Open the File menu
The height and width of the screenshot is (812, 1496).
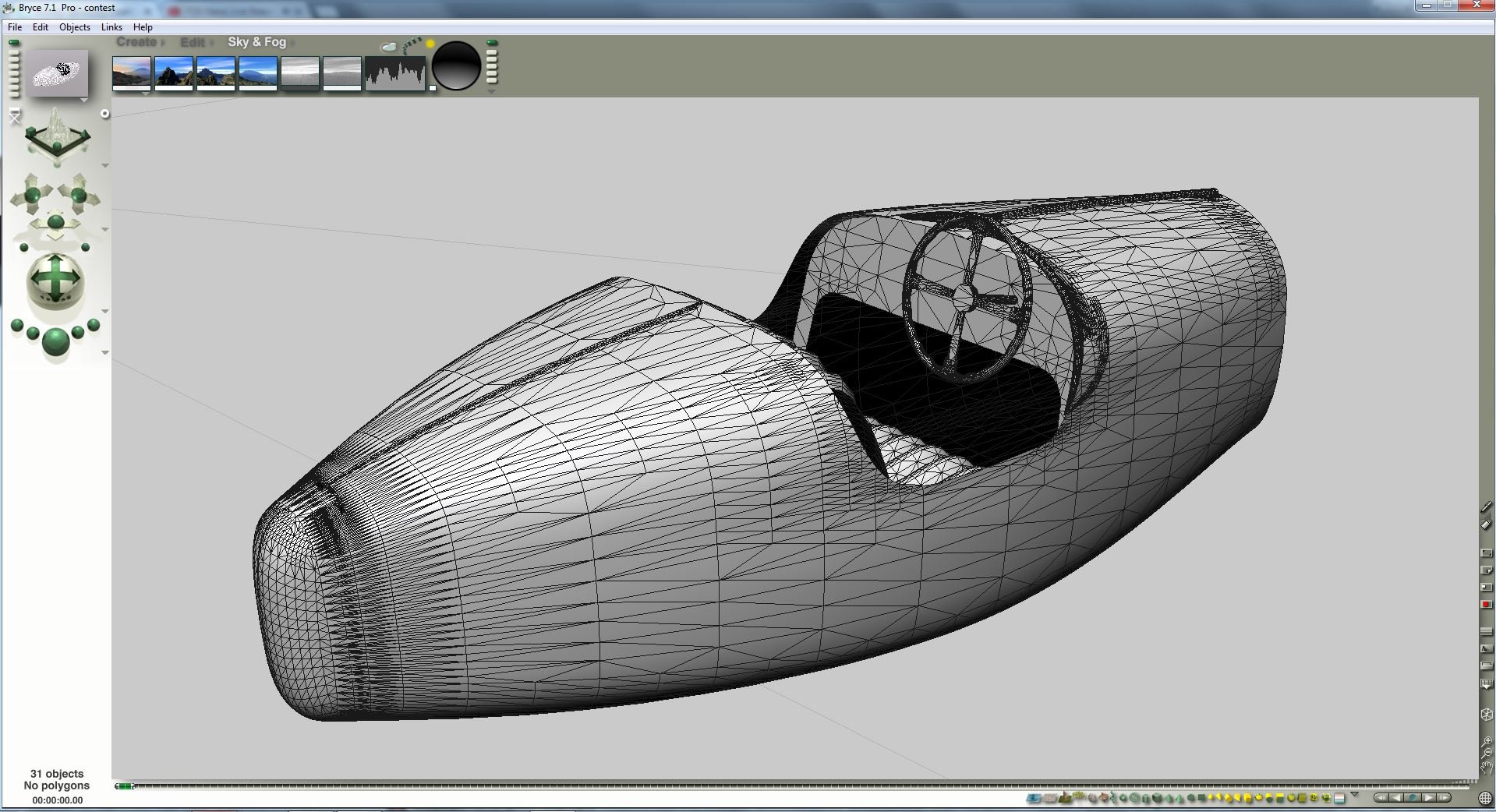point(15,26)
